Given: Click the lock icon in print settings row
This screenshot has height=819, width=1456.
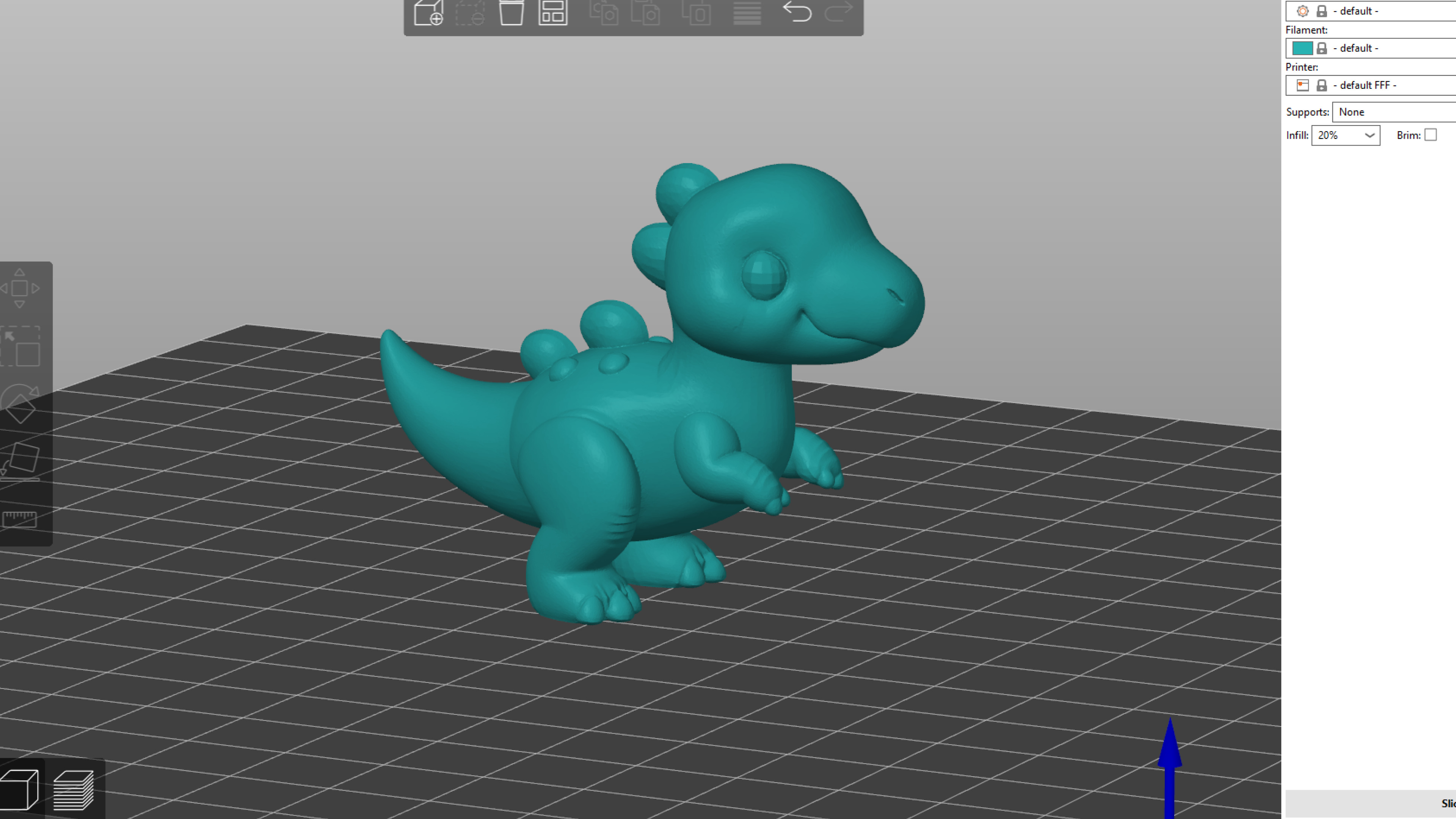Looking at the screenshot, I should click(x=1321, y=11).
